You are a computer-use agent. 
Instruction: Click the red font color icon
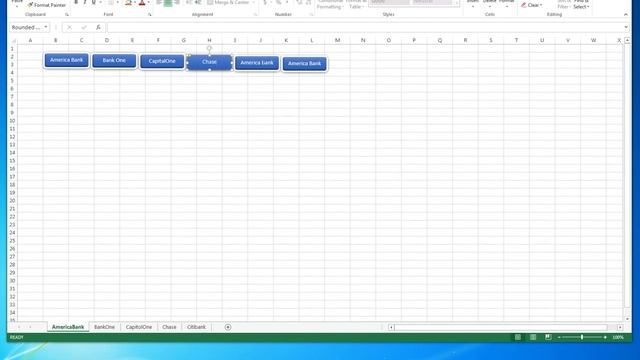pyautogui.click(x=142, y=2)
